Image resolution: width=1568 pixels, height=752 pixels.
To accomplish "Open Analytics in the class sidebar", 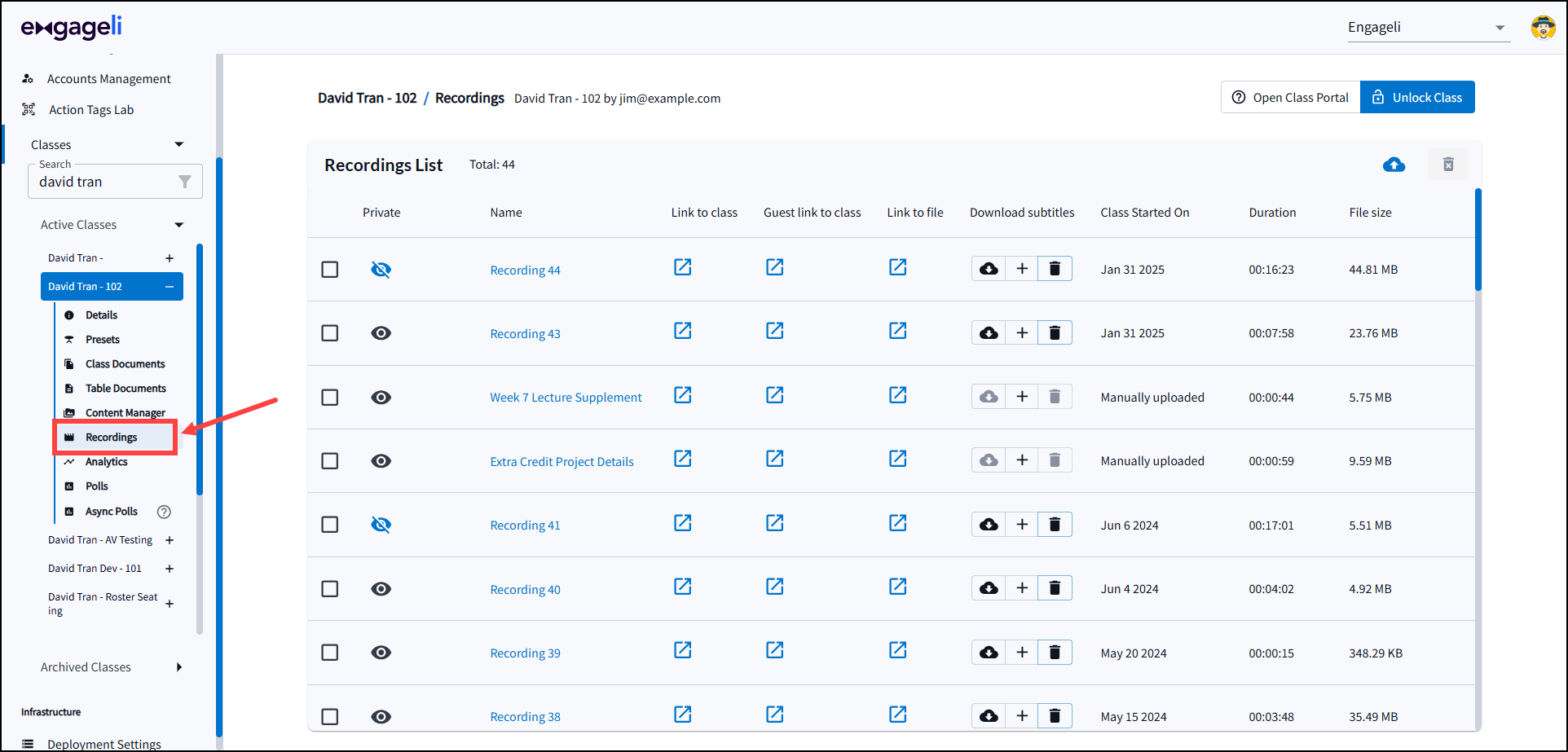I will [x=107, y=462].
